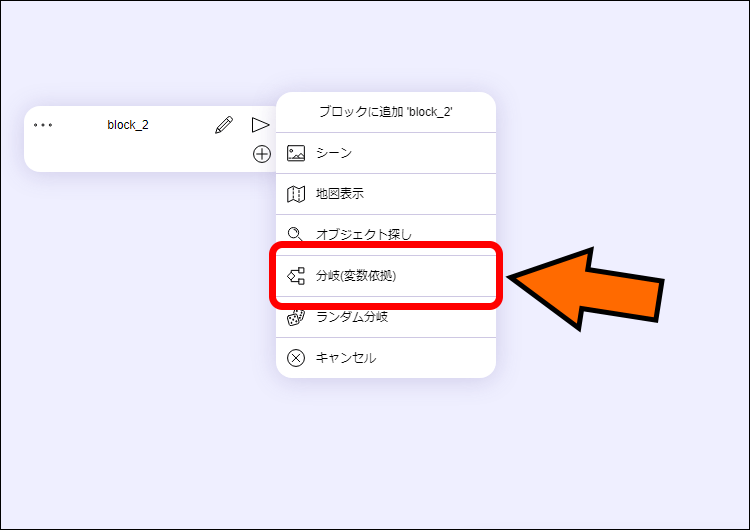
Task: Choose 地図表示 from the add menu
Action: pos(340,194)
